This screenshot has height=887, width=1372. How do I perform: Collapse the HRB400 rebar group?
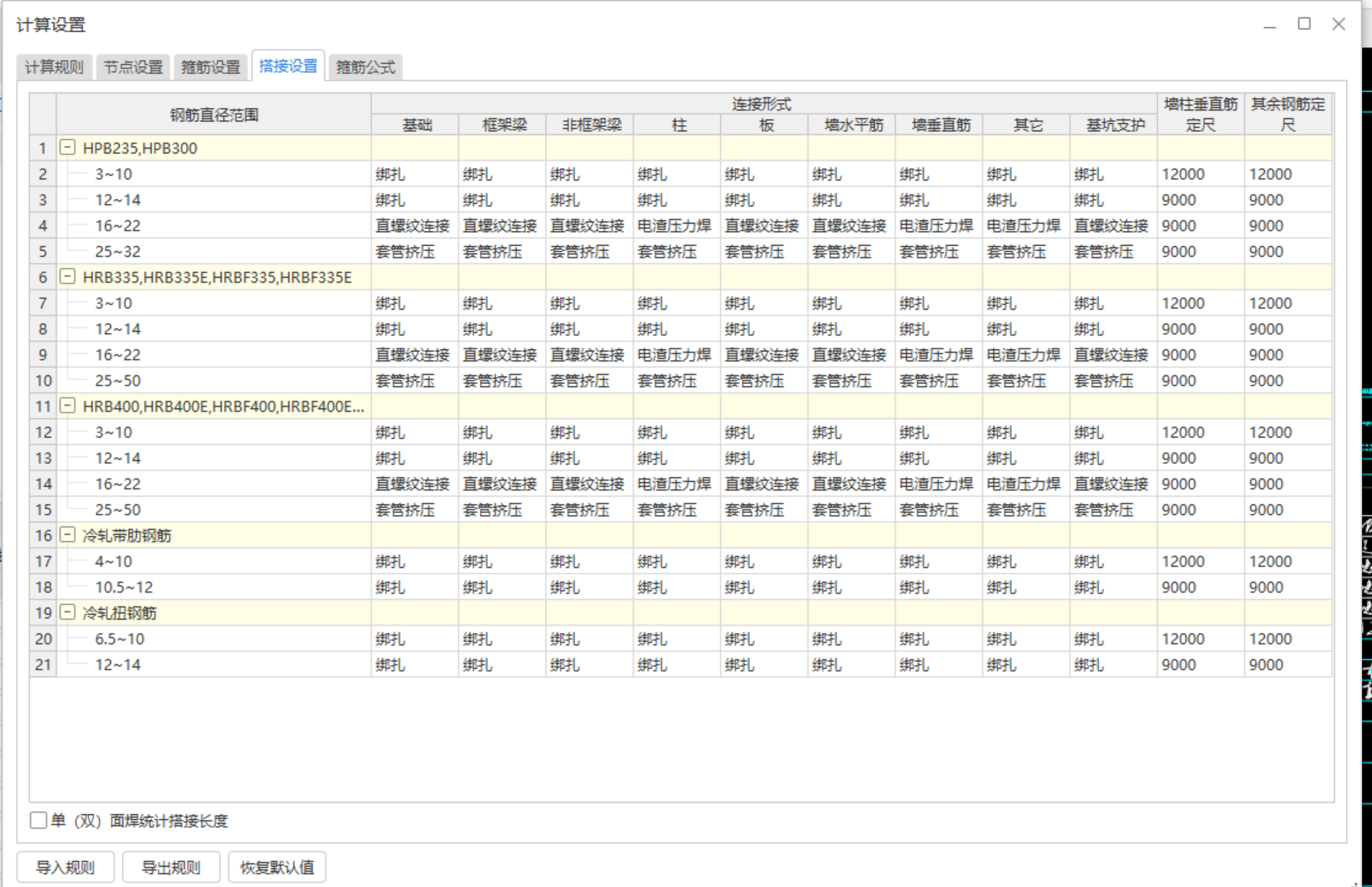[68, 406]
